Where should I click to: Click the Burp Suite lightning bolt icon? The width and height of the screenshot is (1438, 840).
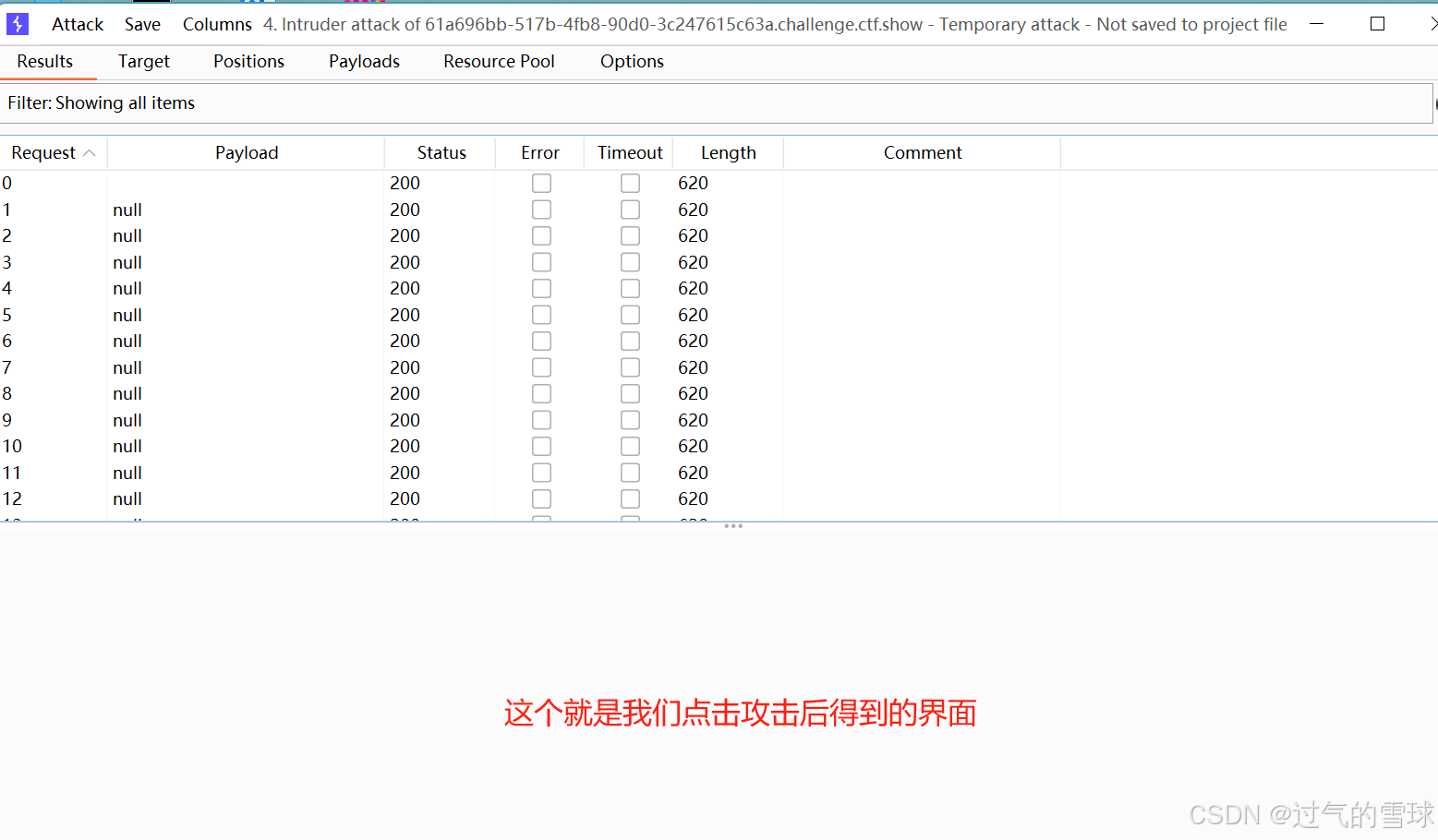coord(17,23)
